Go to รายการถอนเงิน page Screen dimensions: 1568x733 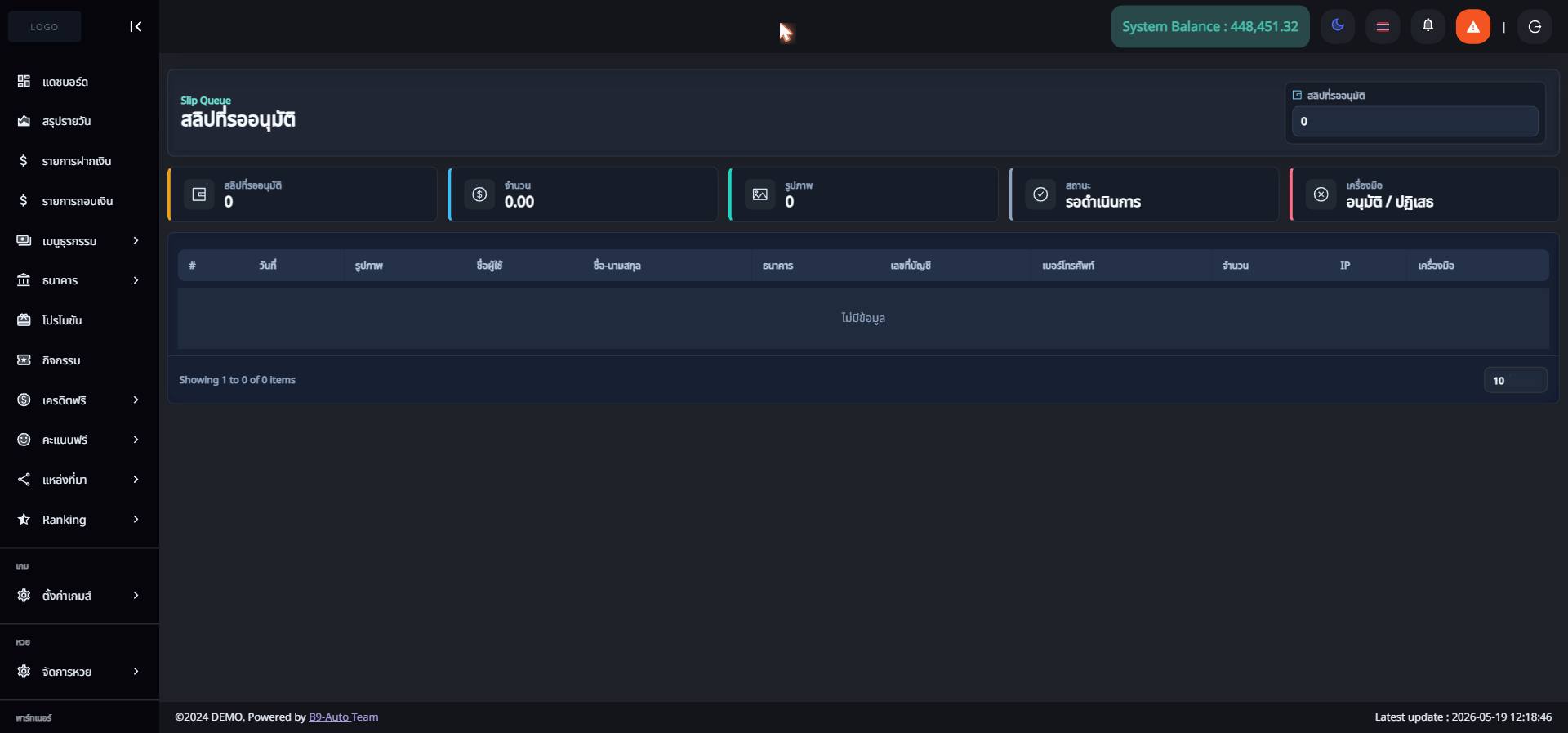[x=79, y=201]
